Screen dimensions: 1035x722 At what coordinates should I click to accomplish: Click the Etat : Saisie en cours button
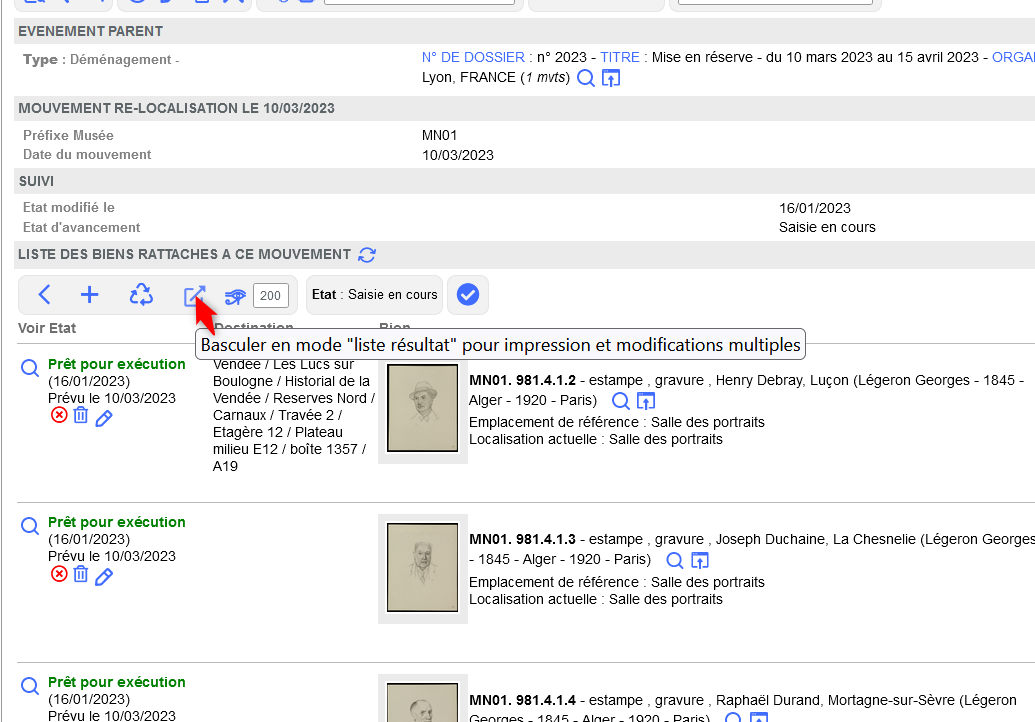tap(374, 294)
